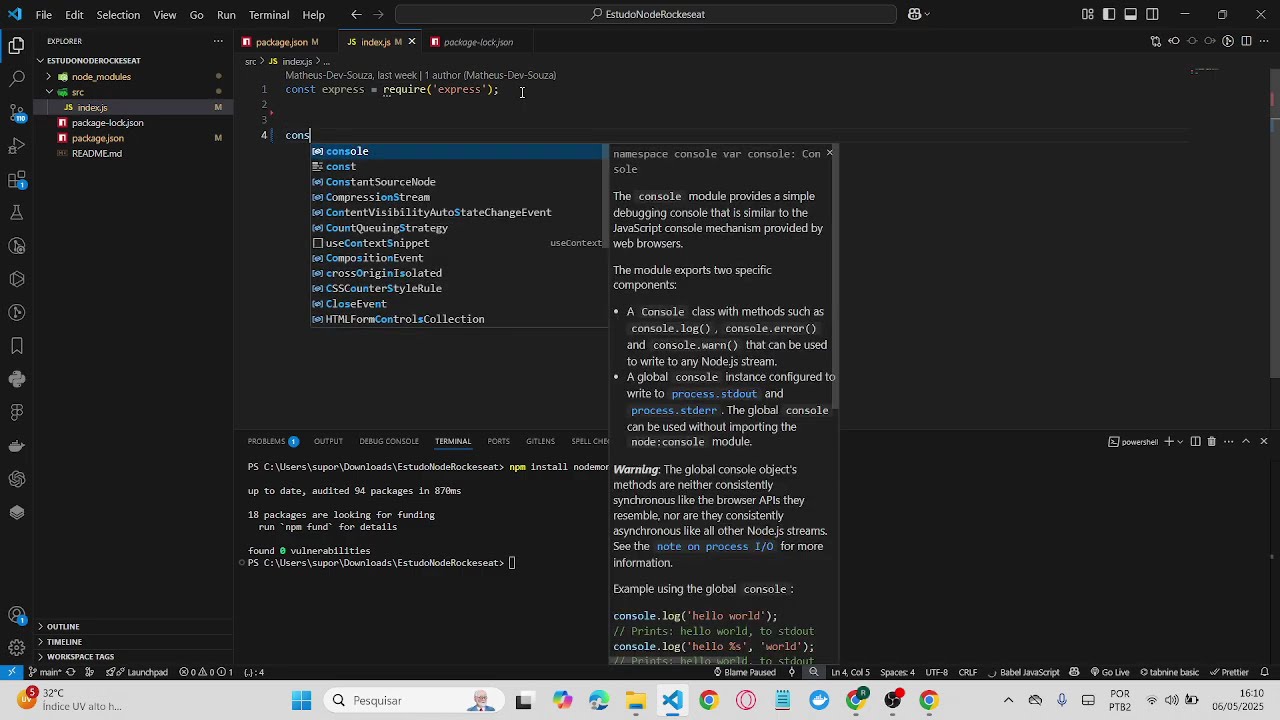Click Prettier in status bar
Viewport: 1280px width, 720px height.
click(x=1229, y=672)
